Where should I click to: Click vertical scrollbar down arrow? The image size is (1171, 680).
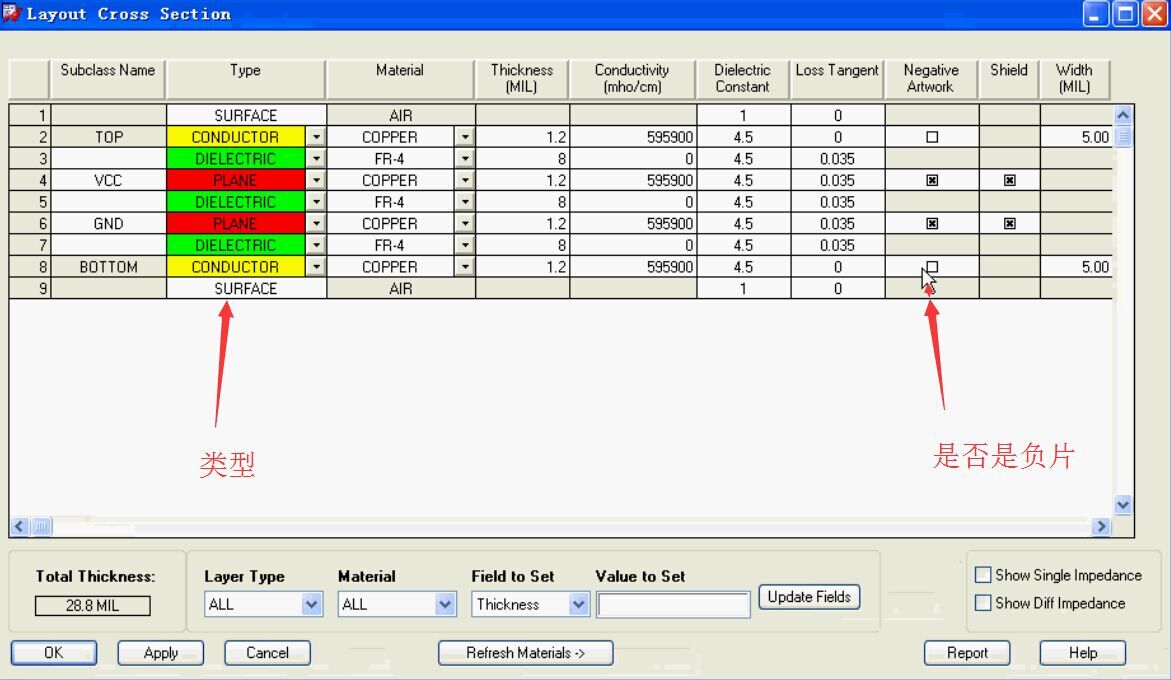coord(1122,505)
